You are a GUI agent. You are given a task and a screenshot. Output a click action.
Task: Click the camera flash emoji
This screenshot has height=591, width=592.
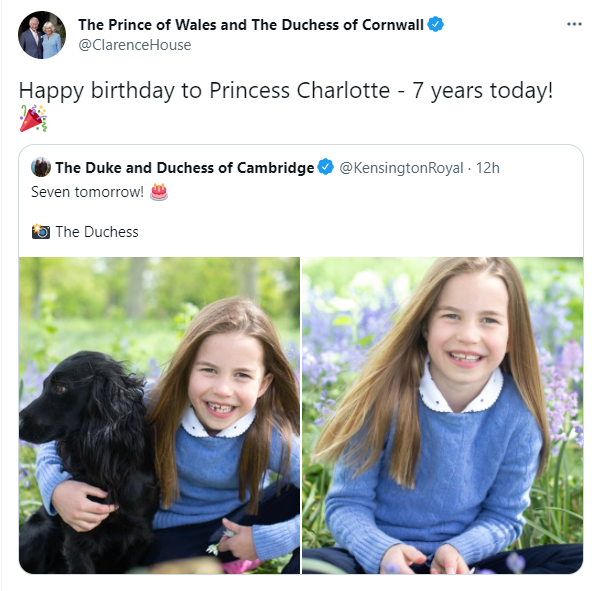point(41,231)
